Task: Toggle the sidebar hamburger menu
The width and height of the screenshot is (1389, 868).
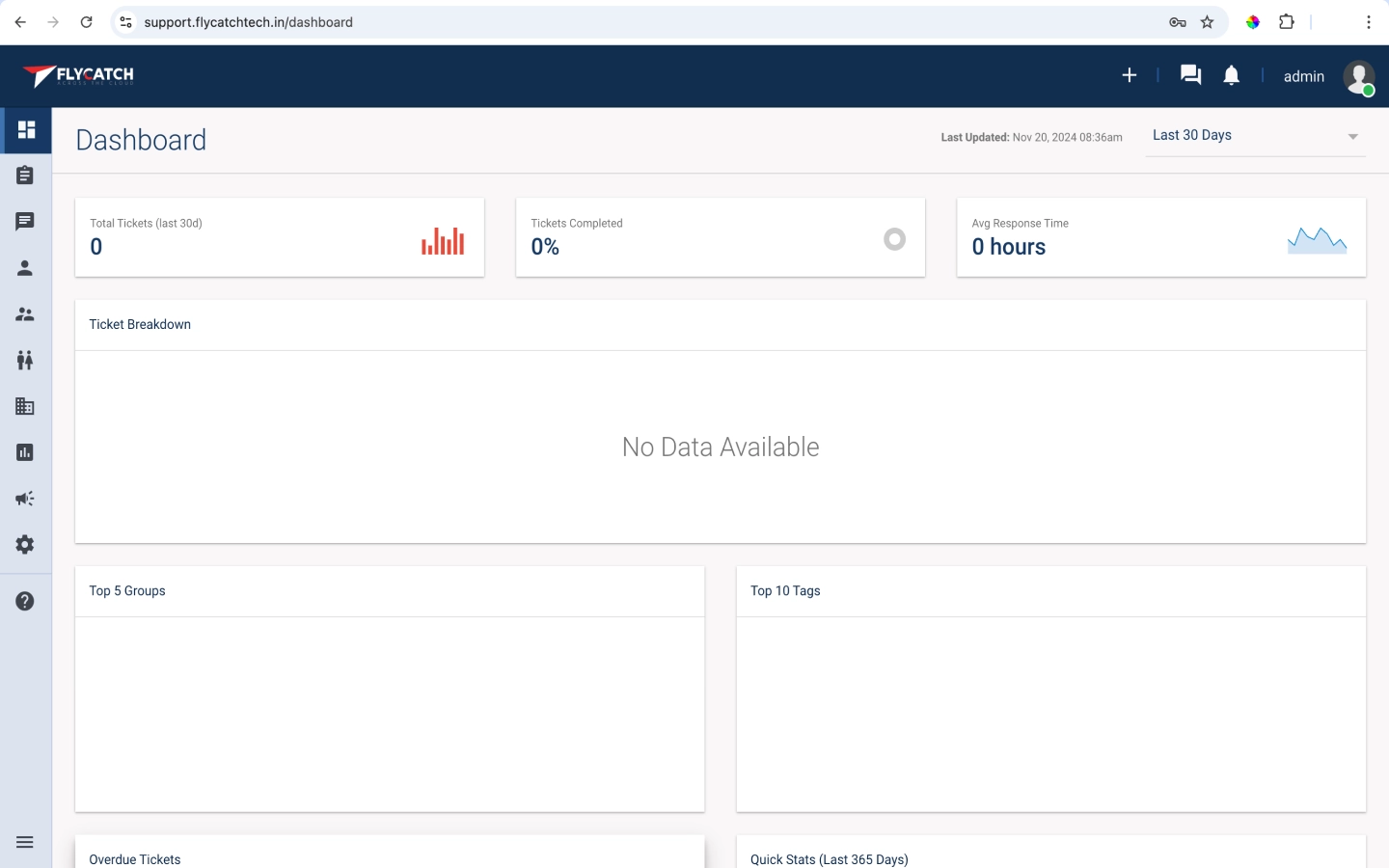Action: (x=25, y=842)
